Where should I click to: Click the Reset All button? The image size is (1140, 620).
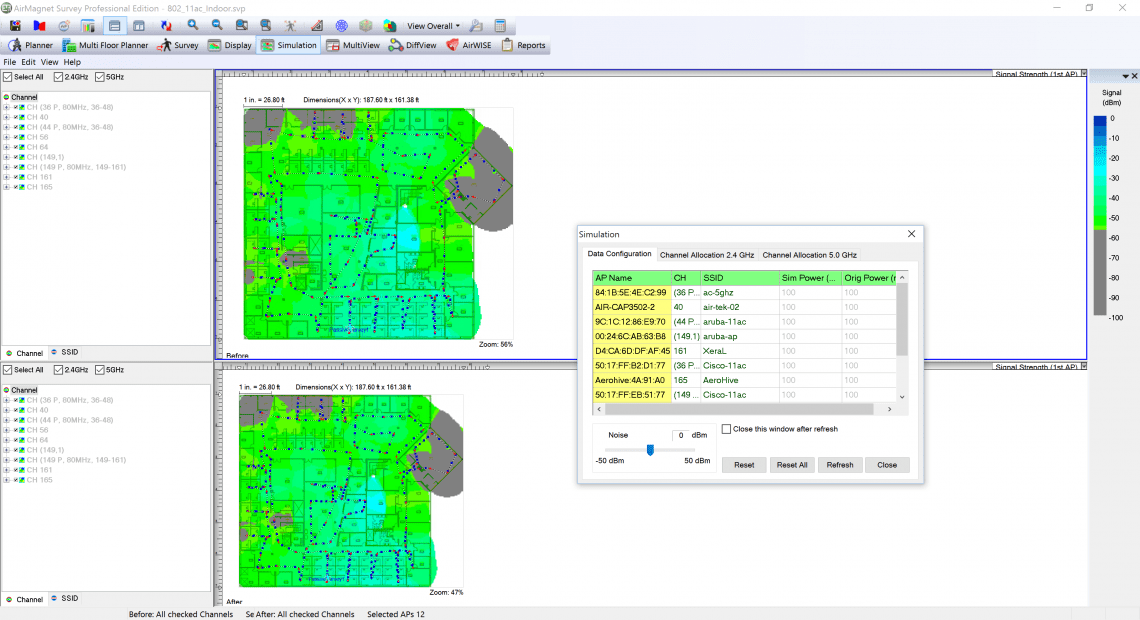791,464
